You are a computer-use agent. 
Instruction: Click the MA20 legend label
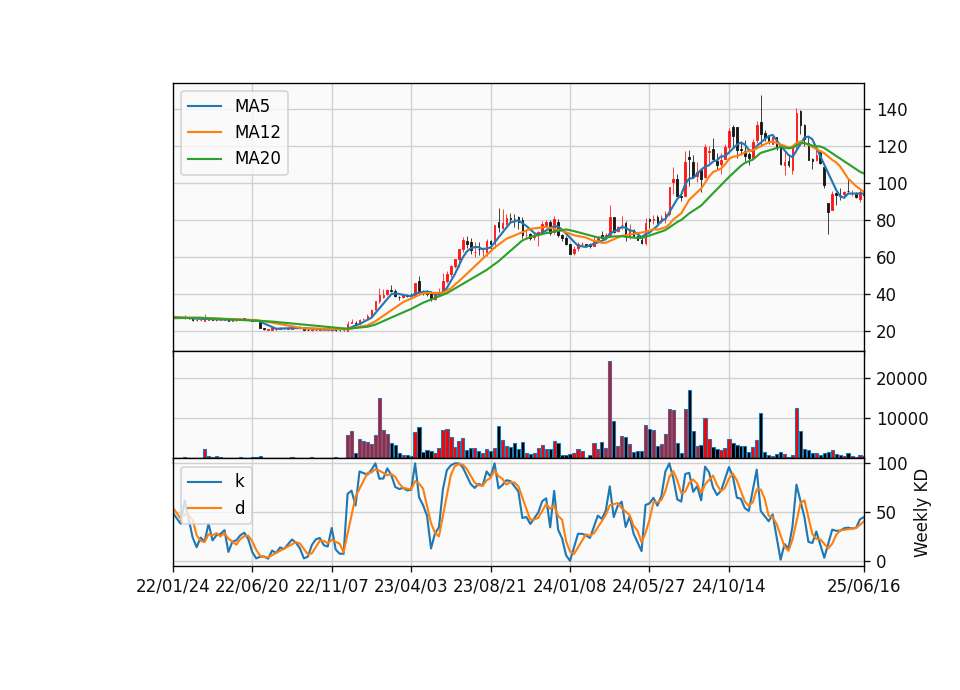point(257,159)
